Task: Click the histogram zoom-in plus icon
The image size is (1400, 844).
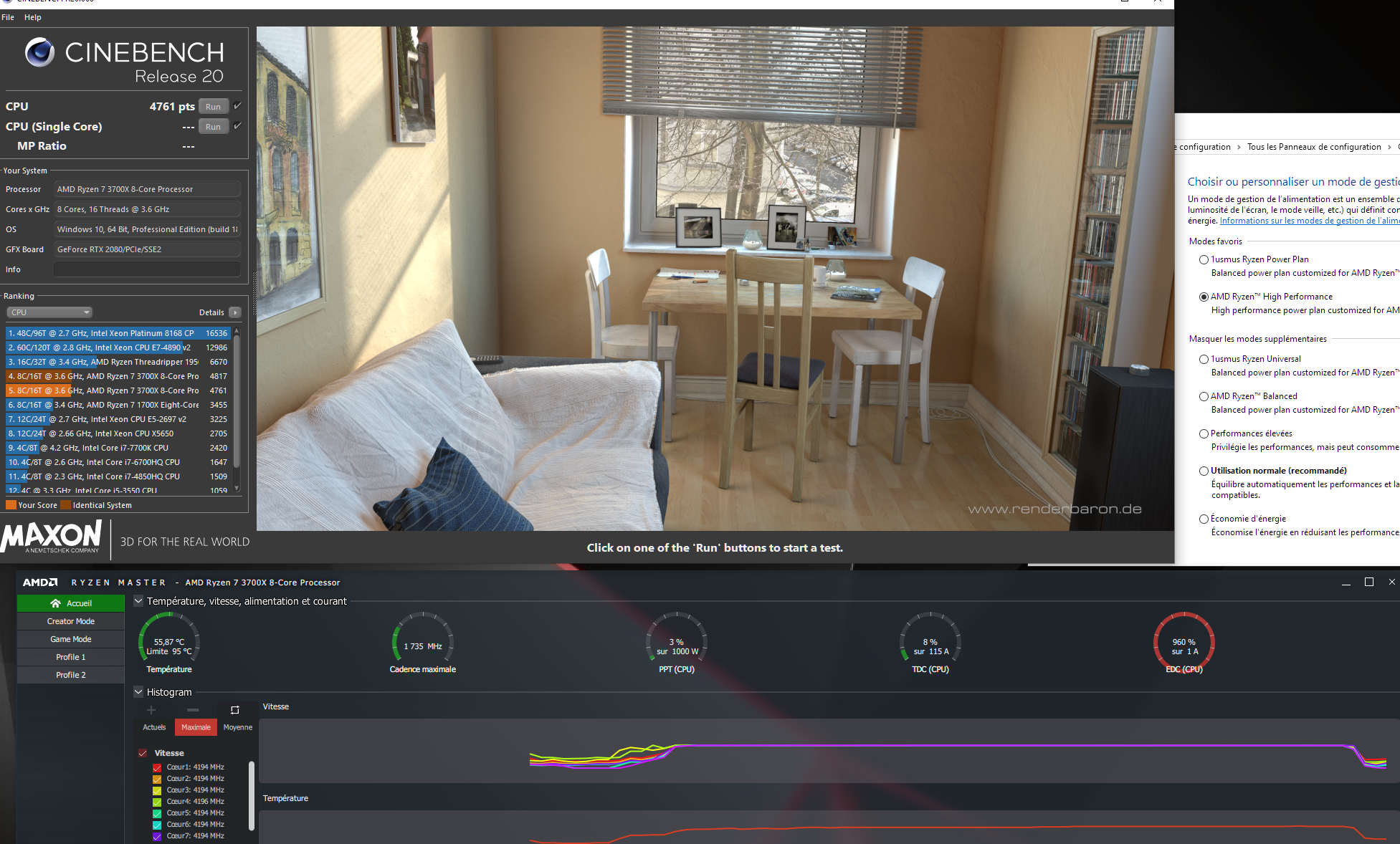Action: coord(151,710)
